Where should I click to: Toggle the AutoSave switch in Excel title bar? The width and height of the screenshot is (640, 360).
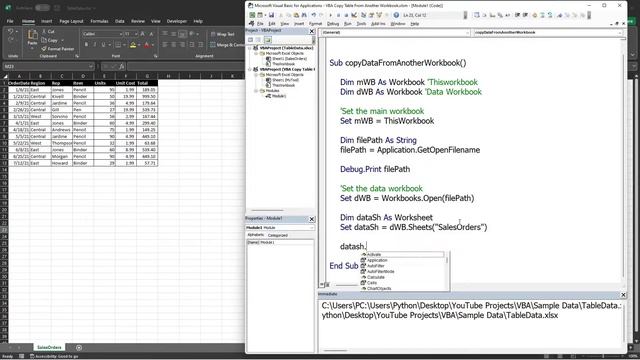coord(42,8)
